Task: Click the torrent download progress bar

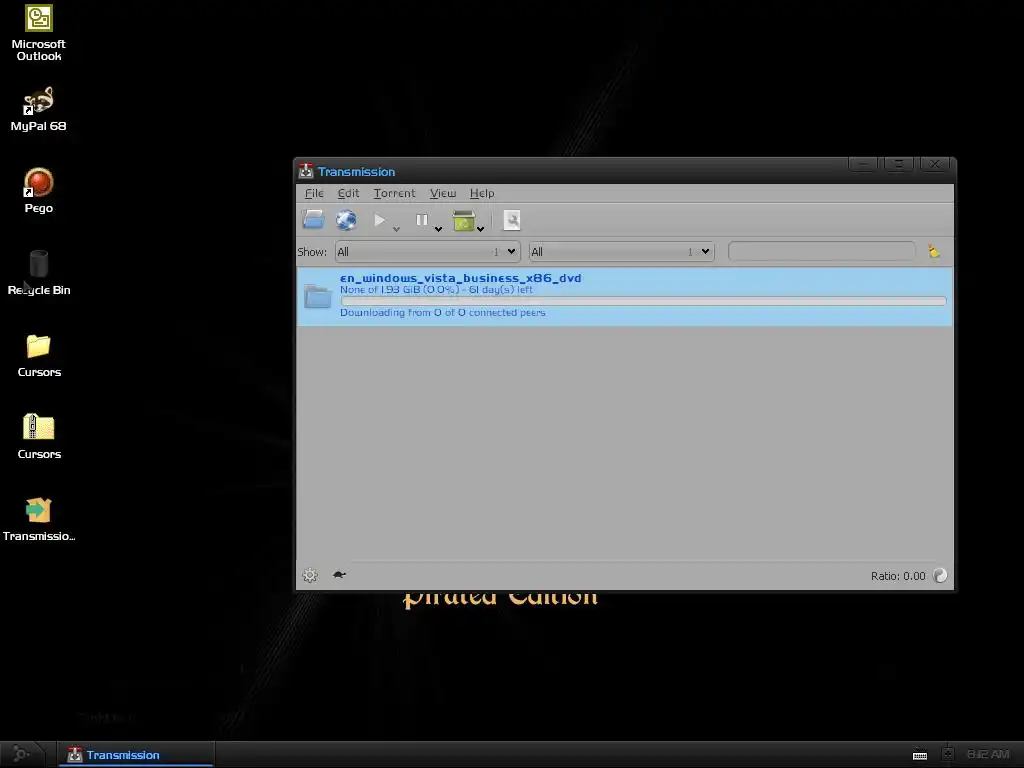Action: pos(643,301)
